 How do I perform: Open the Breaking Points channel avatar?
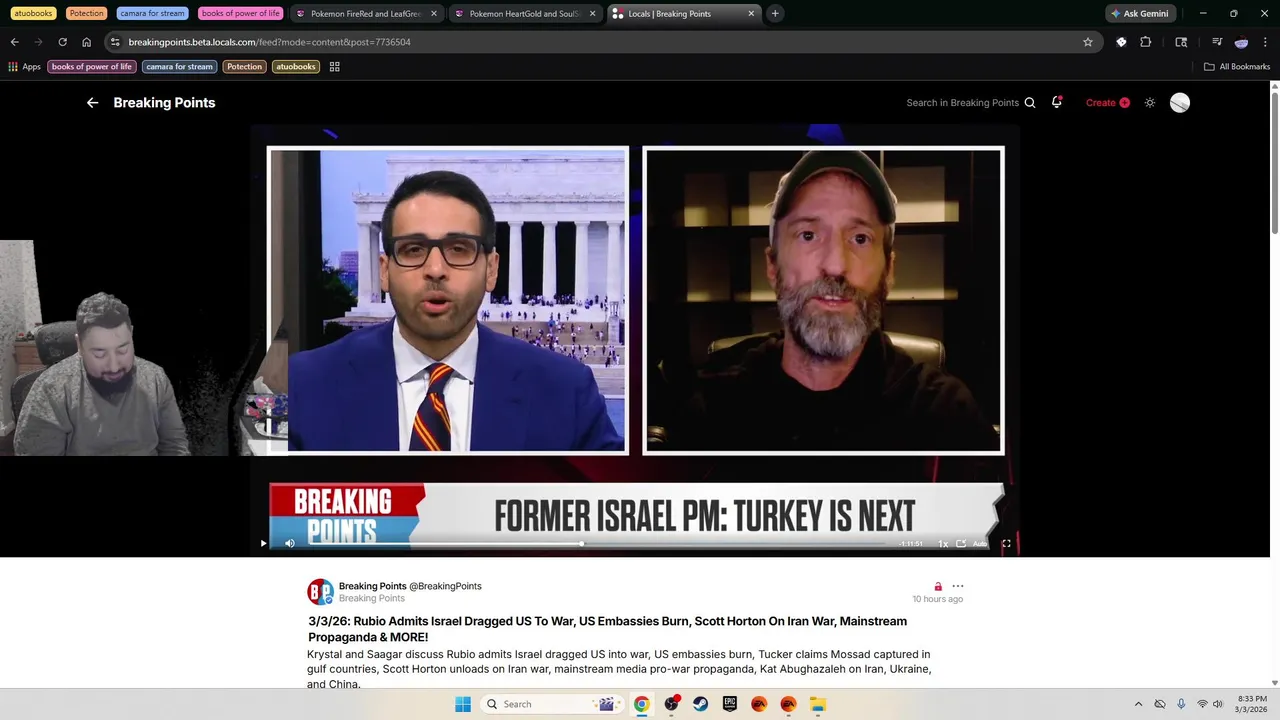pyautogui.click(x=320, y=592)
